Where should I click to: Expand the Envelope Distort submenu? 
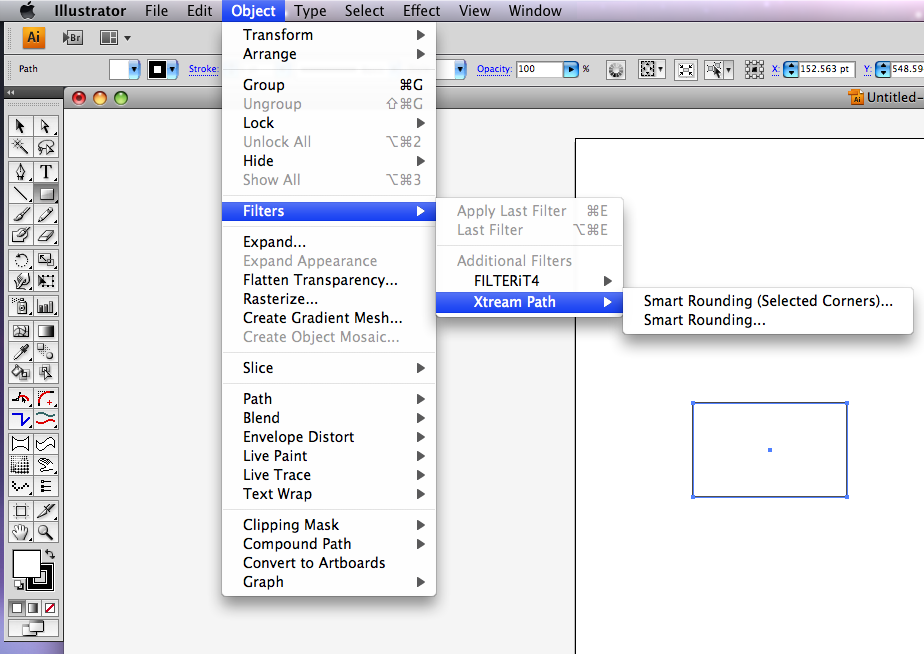click(329, 437)
